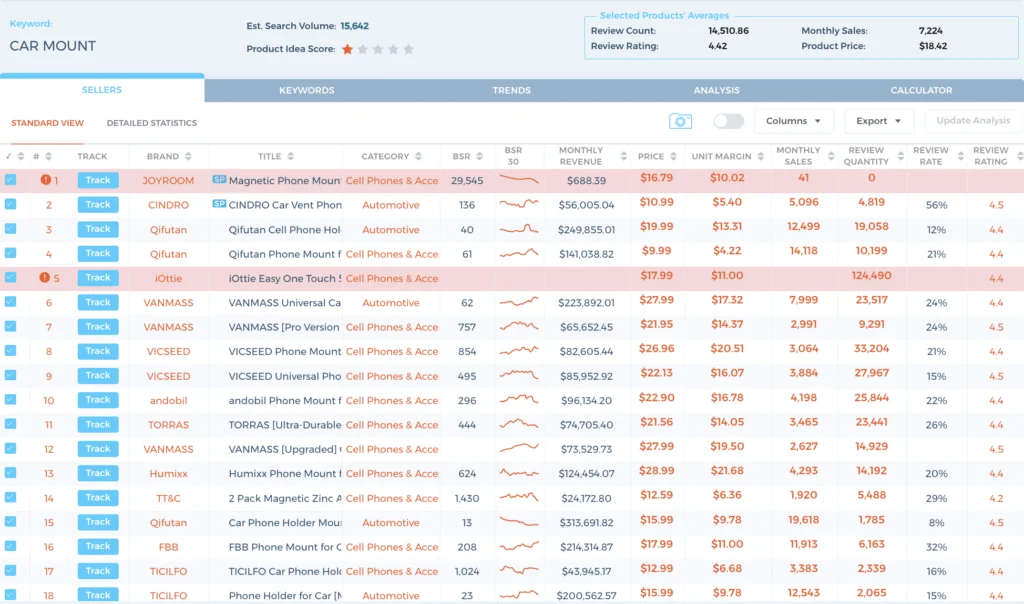The width and height of the screenshot is (1024, 604).
Task: Click the warning icon on iOttie row
Action: pos(45,278)
